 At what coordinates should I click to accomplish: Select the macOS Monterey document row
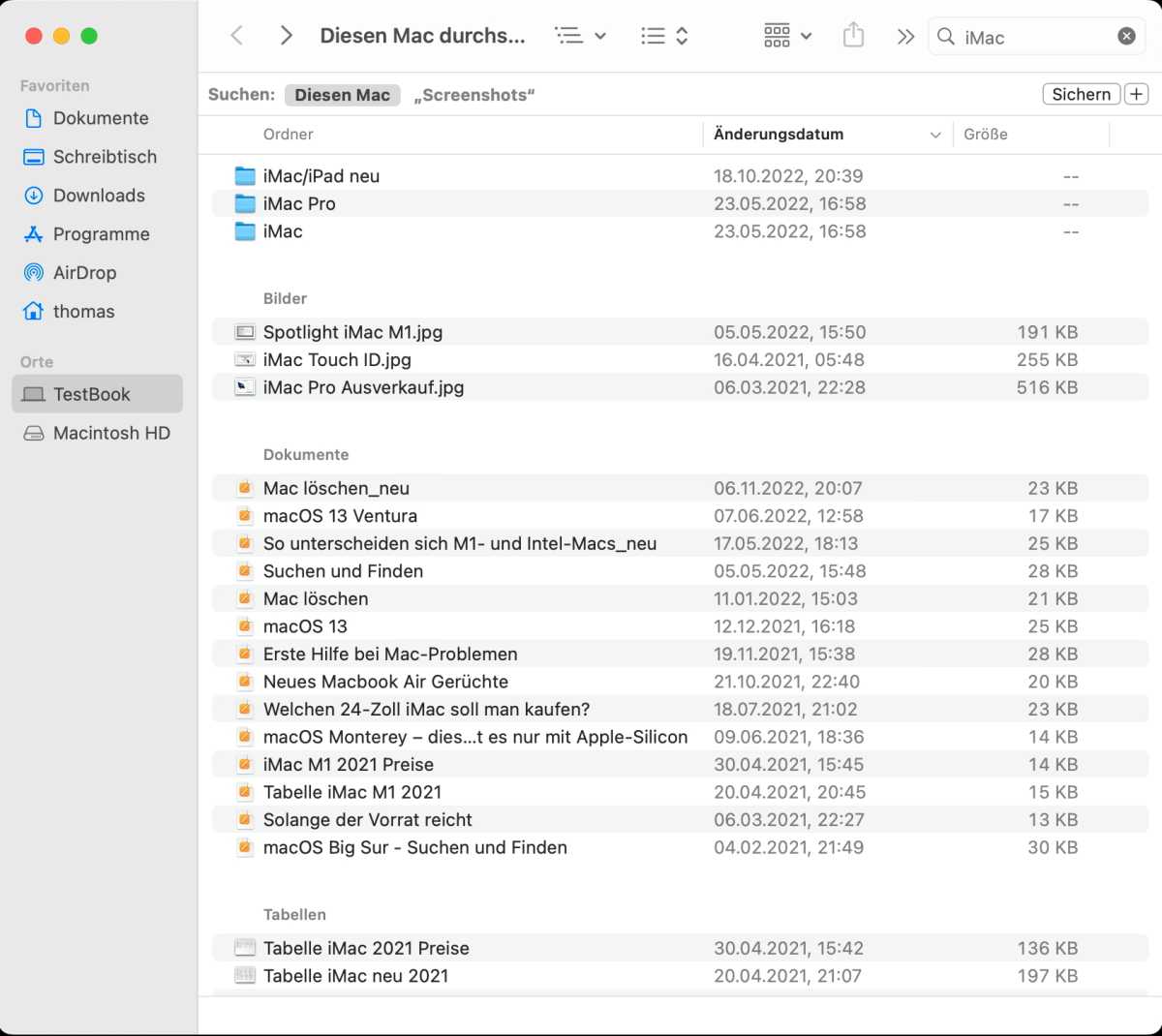tap(681, 737)
